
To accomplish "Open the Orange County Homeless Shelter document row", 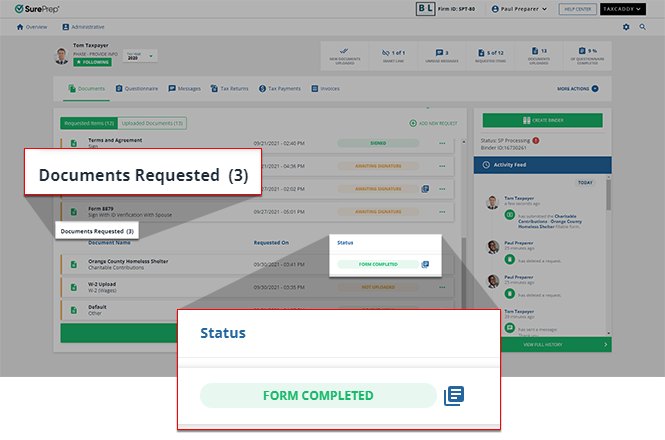I will point(257,264).
